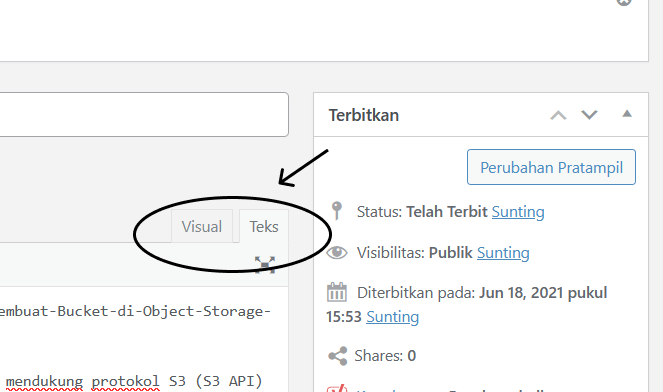Click the status pin icon
The height and width of the screenshot is (392, 663).
click(x=337, y=211)
